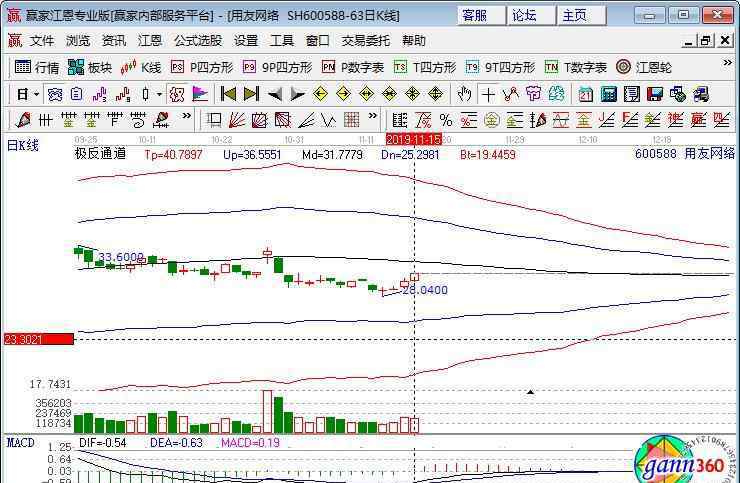Open the 文件 menu

coord(42,41)
